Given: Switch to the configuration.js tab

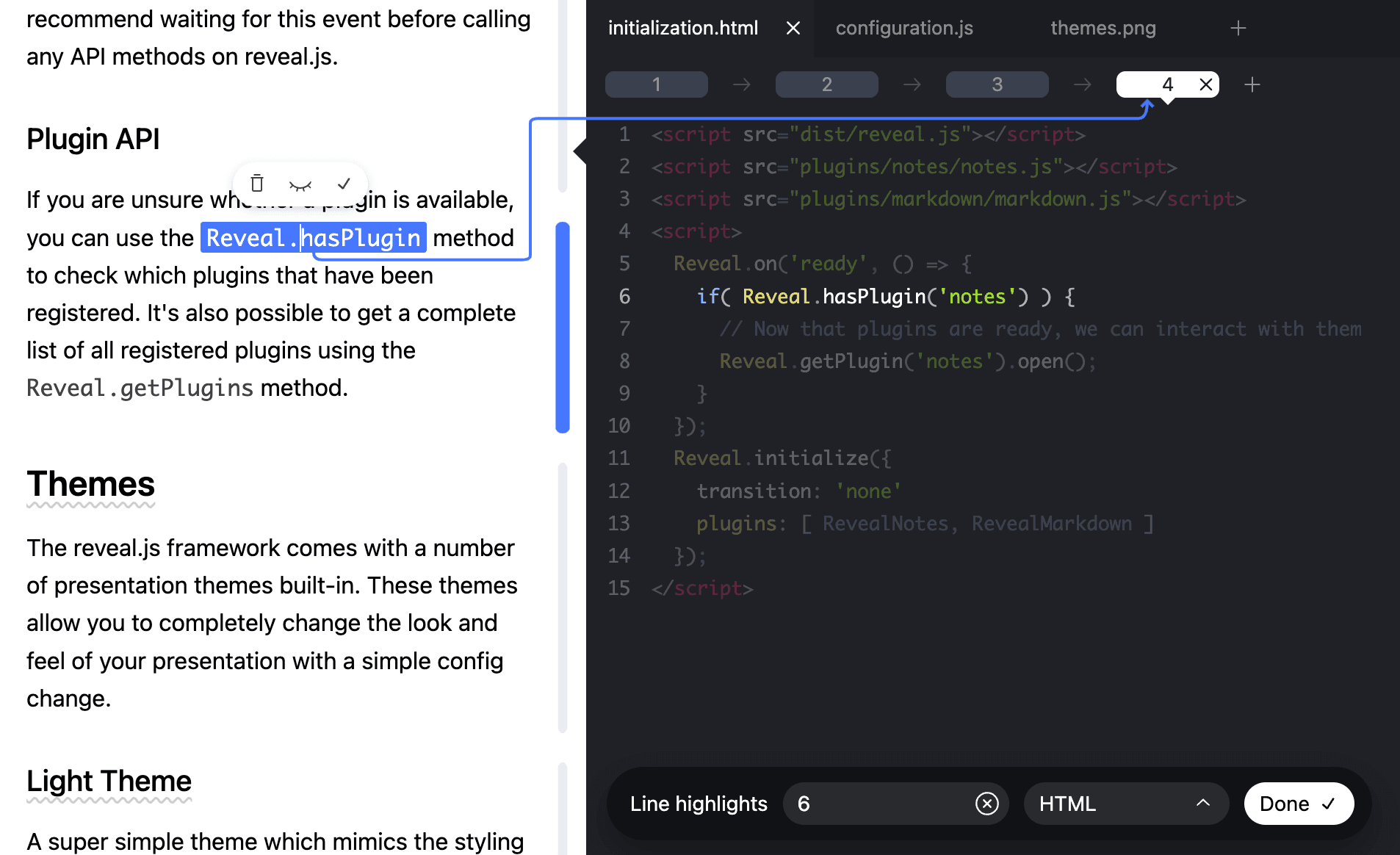Looking at the screenshot, I should (x=903, y=28).
